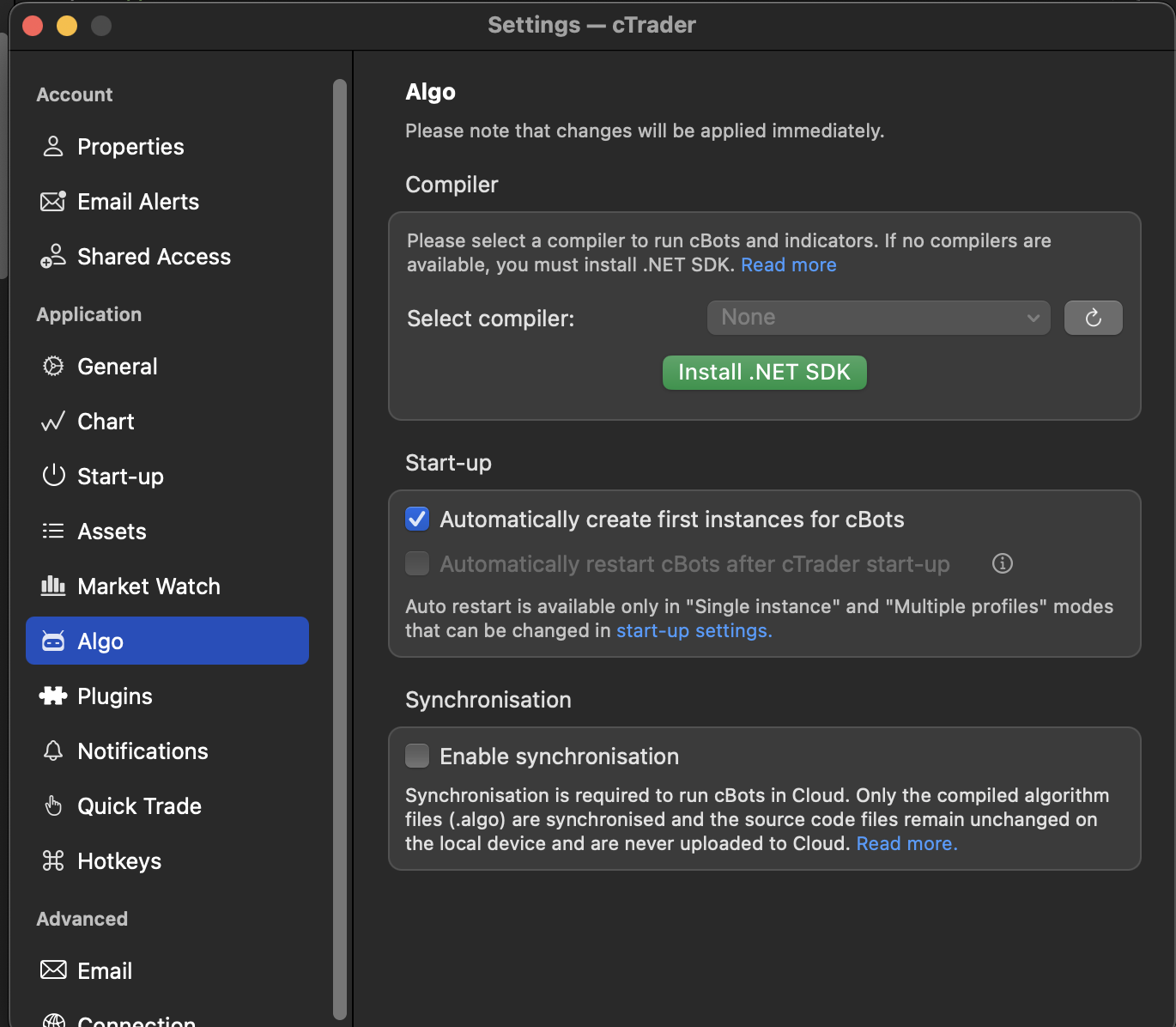Open Plugins settings page

(x=167, y=696)
